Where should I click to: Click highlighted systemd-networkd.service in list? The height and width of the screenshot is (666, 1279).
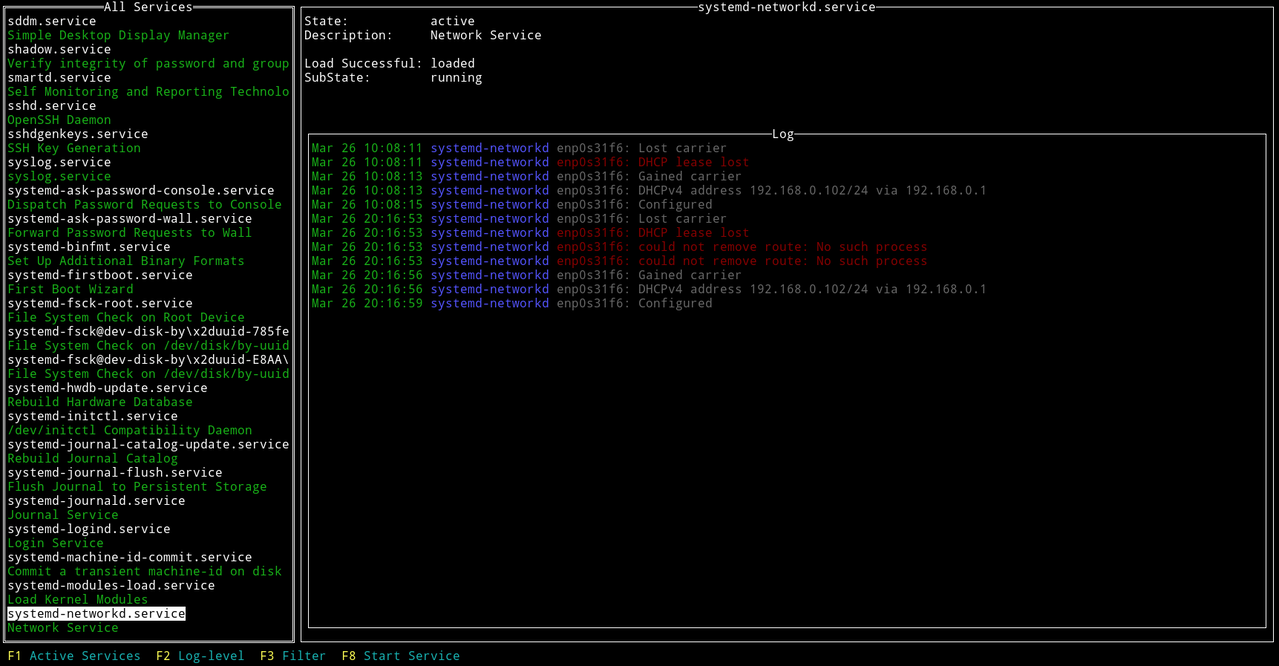coord(96,613)
